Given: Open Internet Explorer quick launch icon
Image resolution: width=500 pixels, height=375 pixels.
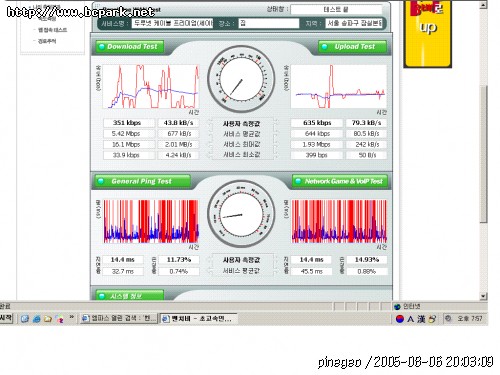Looking at the screenshot, I should [36, 319].
